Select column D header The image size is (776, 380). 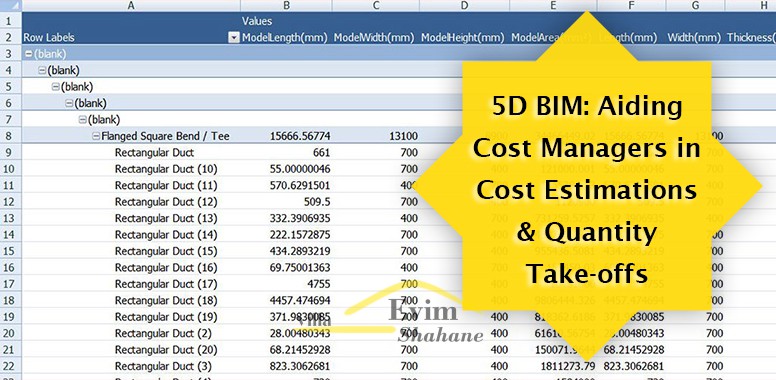point(464,5)
